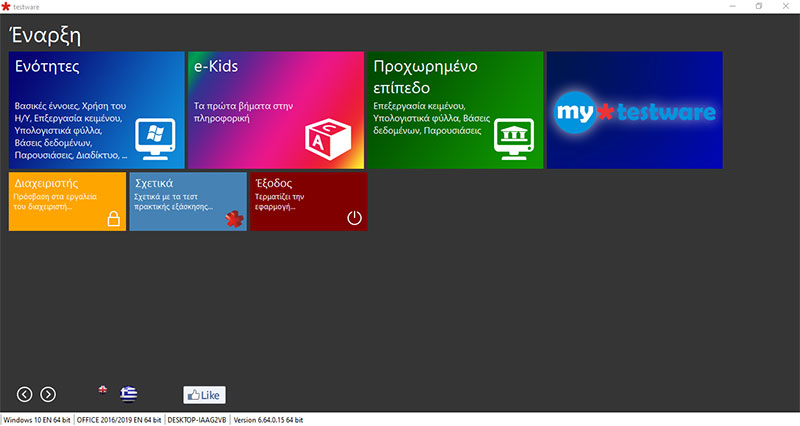The width and height of the screenshot is (800, 426).
Task: Click the power icon
Action: [x=355, y=218]
